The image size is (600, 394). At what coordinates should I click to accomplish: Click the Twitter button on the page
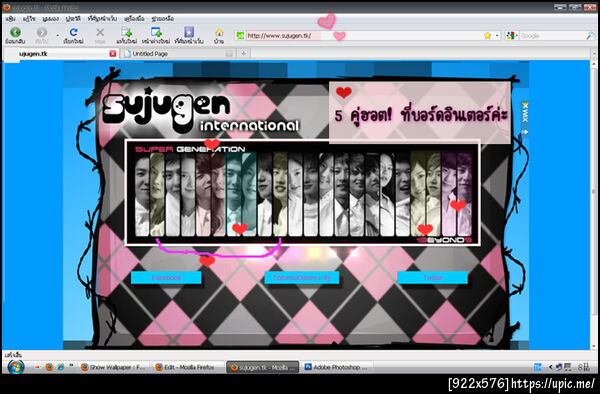tap(432, 278)
